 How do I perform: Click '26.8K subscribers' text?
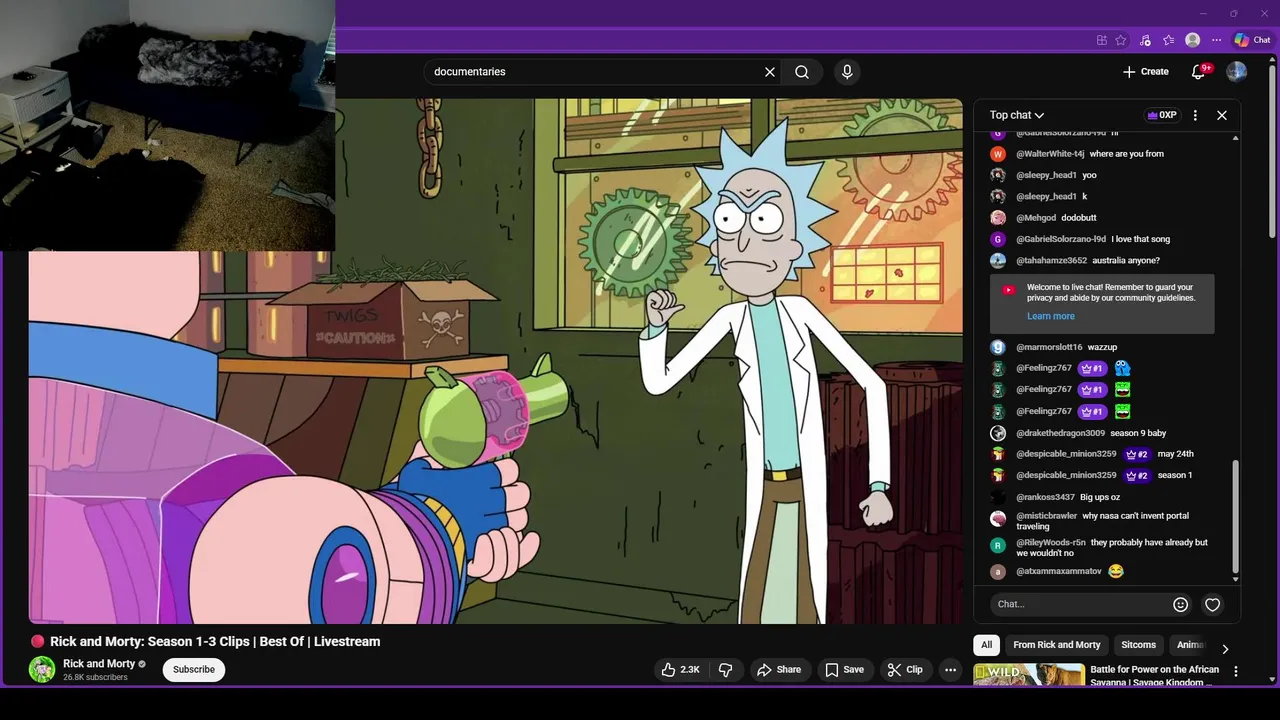pos(95,678)
